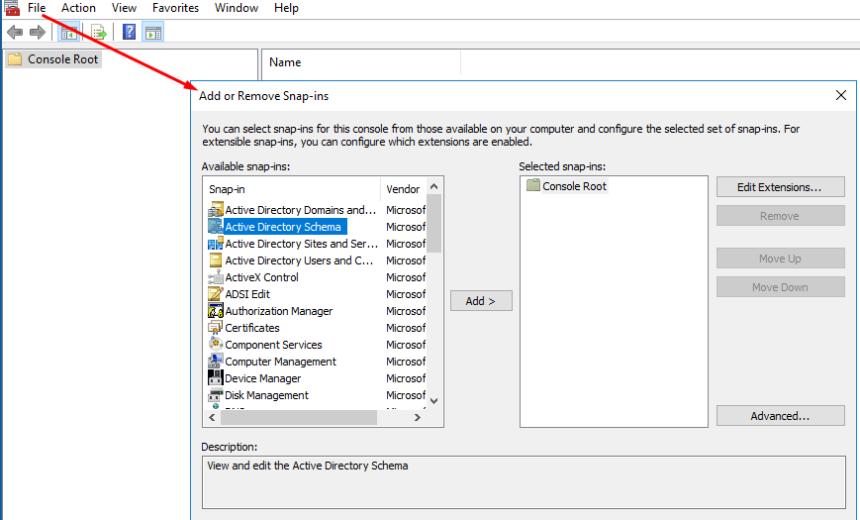
Task: Click the Move Down button
Action: 780,287
